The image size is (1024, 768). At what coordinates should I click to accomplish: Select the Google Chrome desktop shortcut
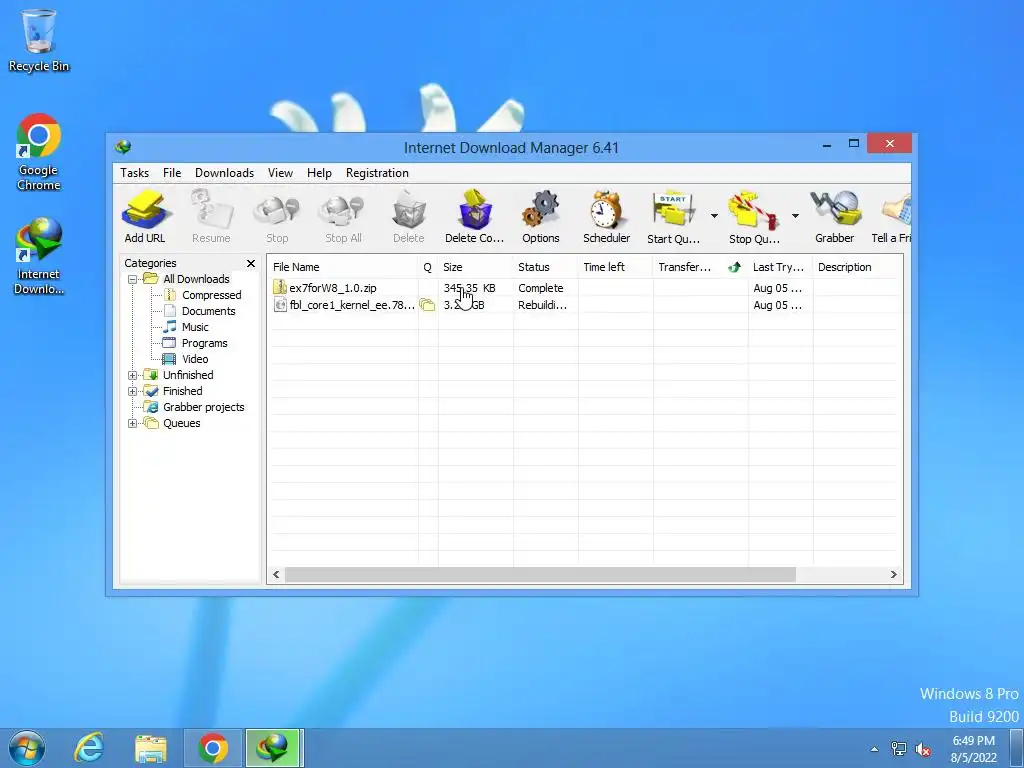(39, 152)
